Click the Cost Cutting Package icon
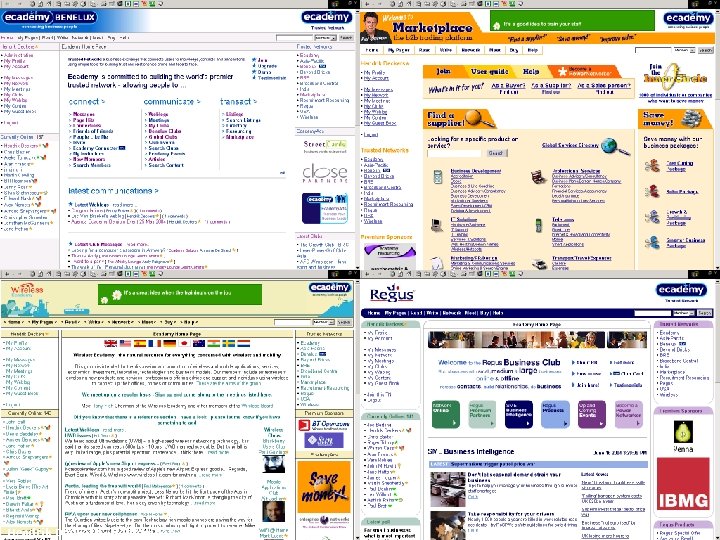 [x=652, y=165]
